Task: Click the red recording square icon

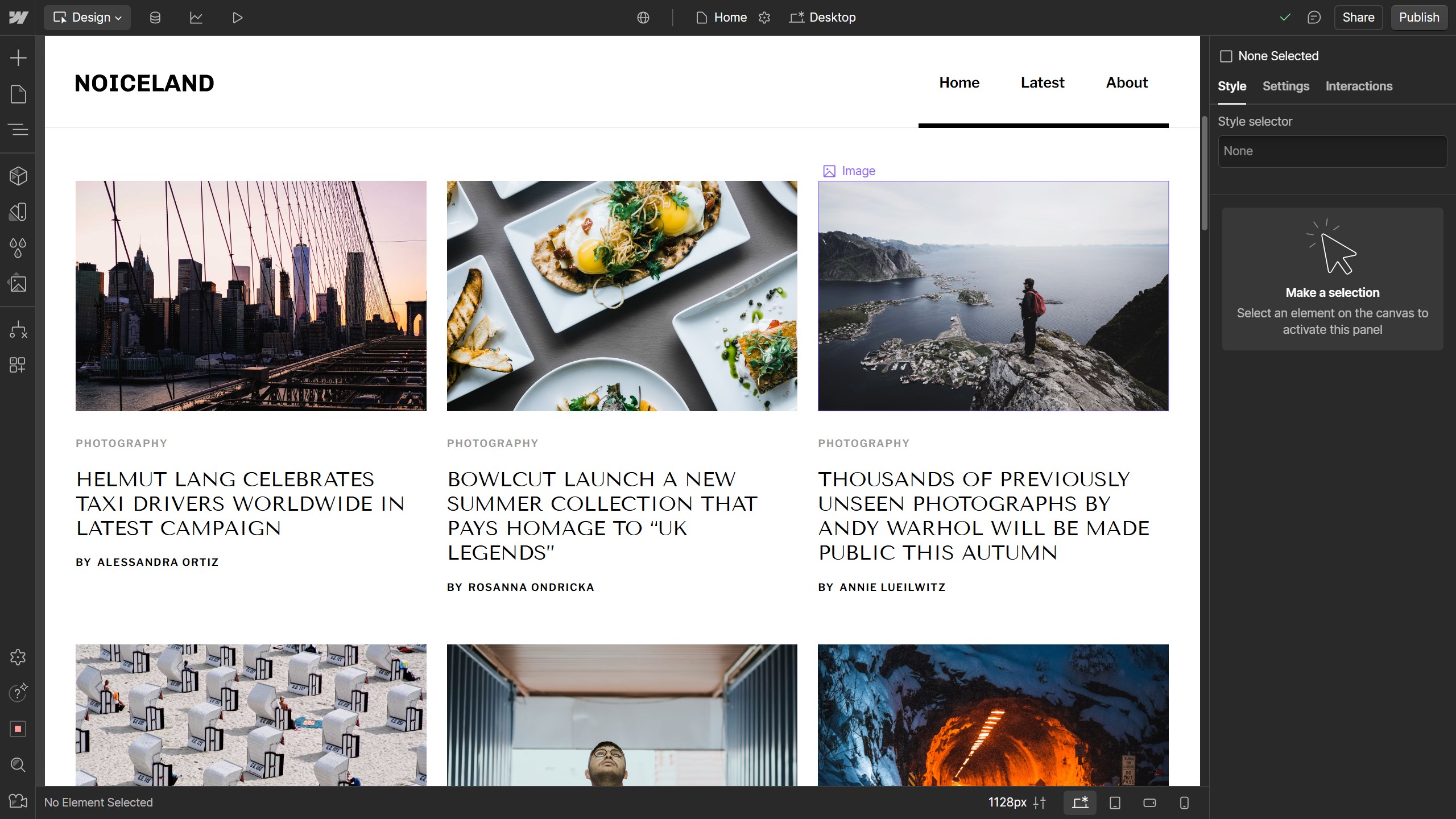Action: pyautogui.click(x=18, y=729)
